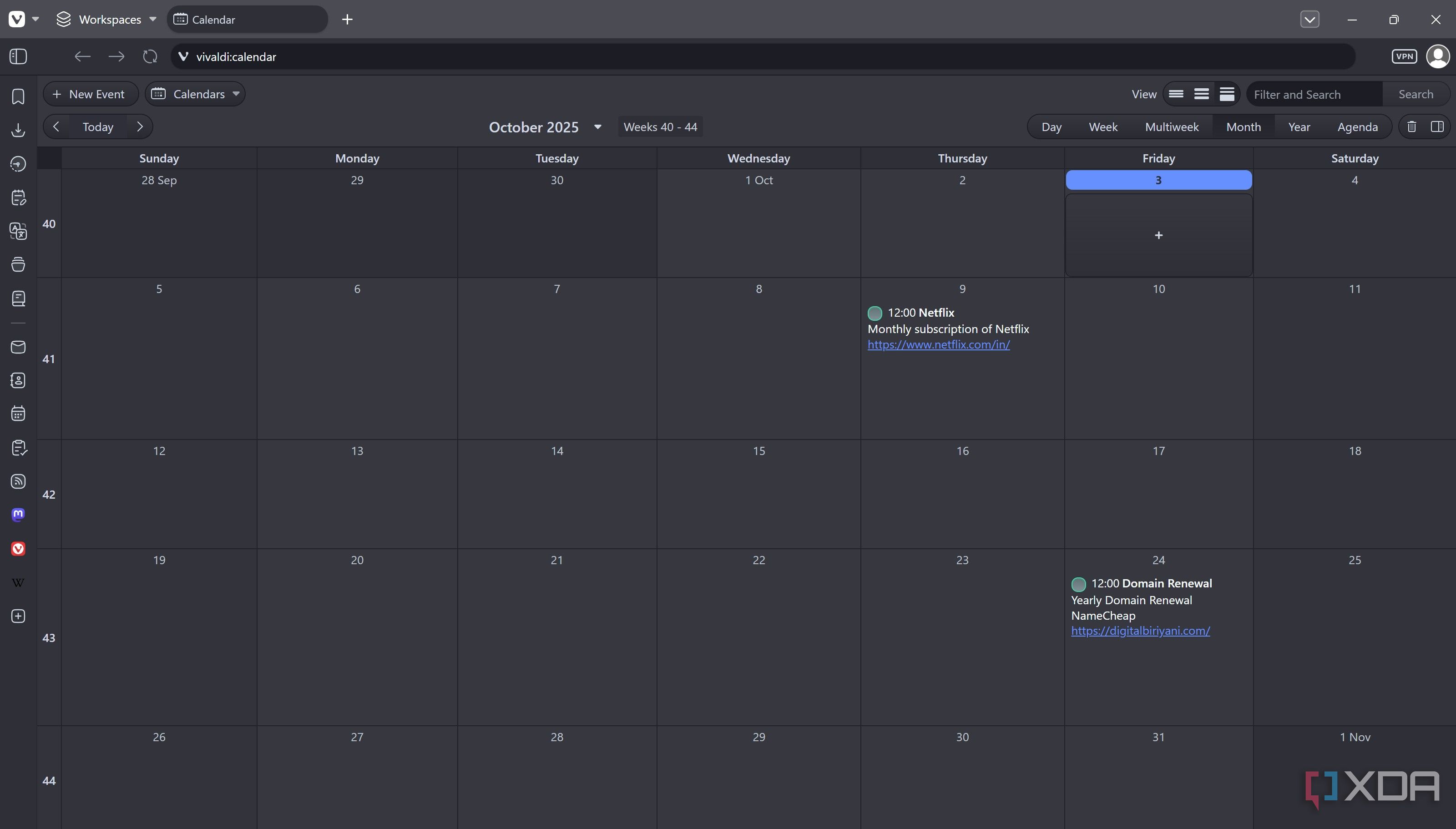Jump to Today
Image resolution: width=1456 pixels, height=829 pixels.
tap(98, 126)
